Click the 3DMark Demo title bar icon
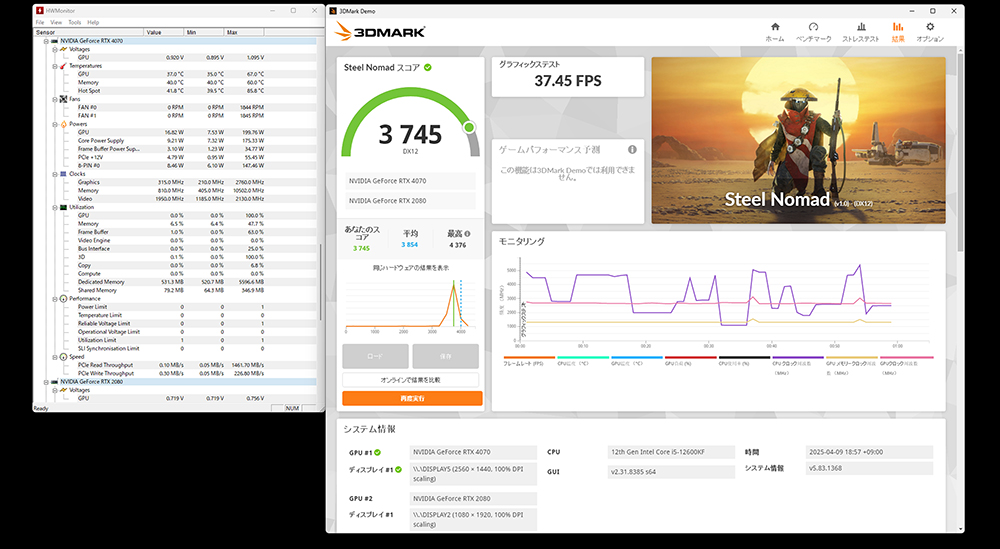 tap(333, 11)
